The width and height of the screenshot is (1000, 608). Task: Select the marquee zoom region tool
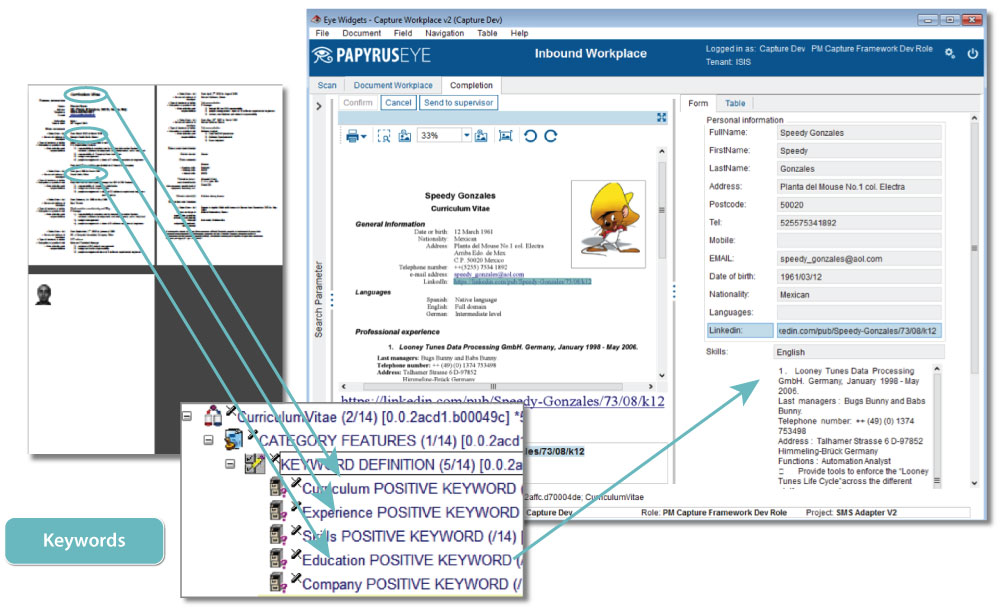pos(384,136)
